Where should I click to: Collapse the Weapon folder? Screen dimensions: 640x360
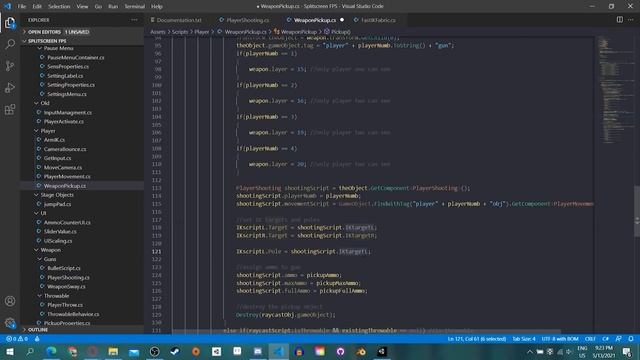pos(51,250)
